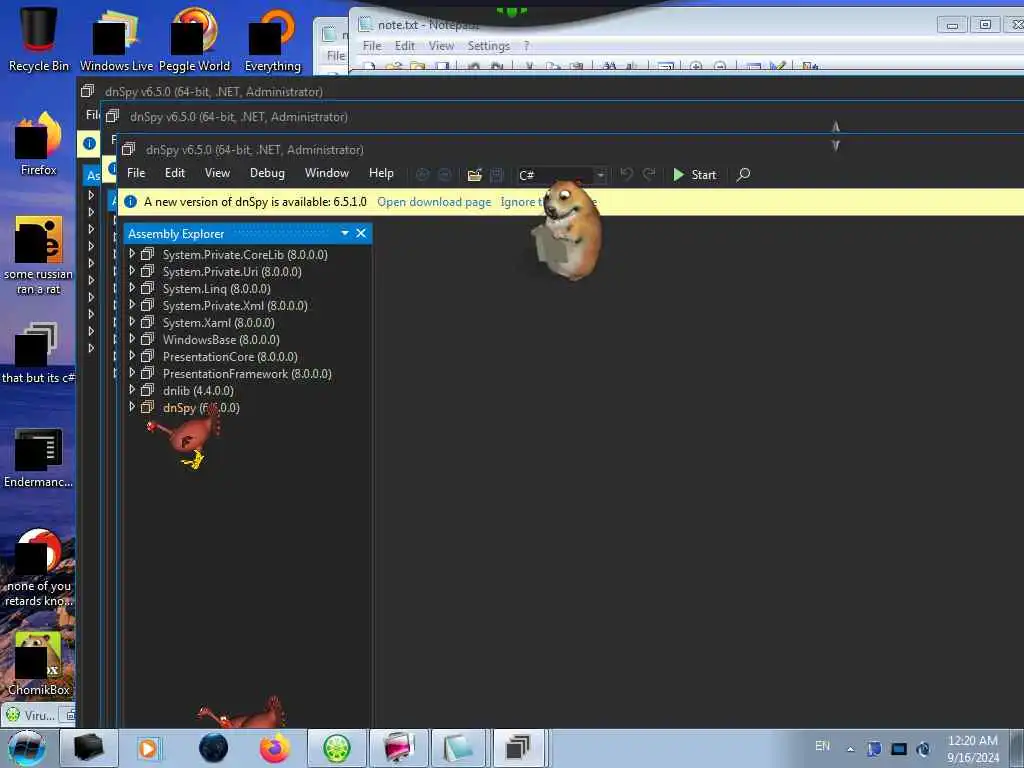Click the media player icon in the taskbar
The height and width of the screenshot is (768, 1024).
tap(148, 748)
